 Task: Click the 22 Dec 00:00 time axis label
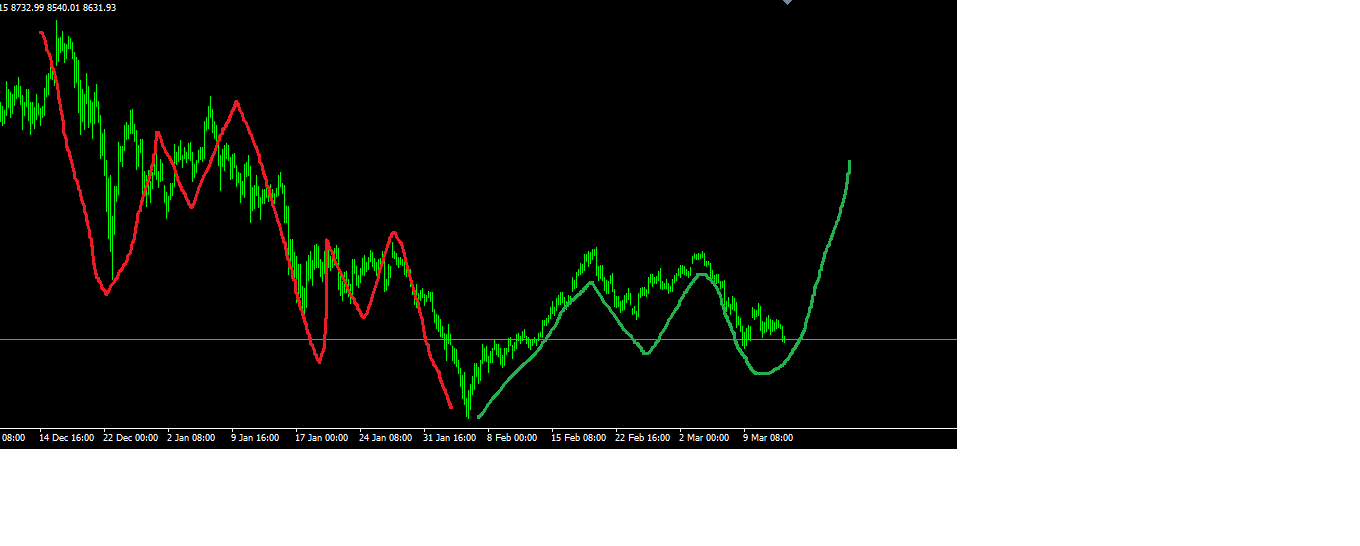pos(131,438)
